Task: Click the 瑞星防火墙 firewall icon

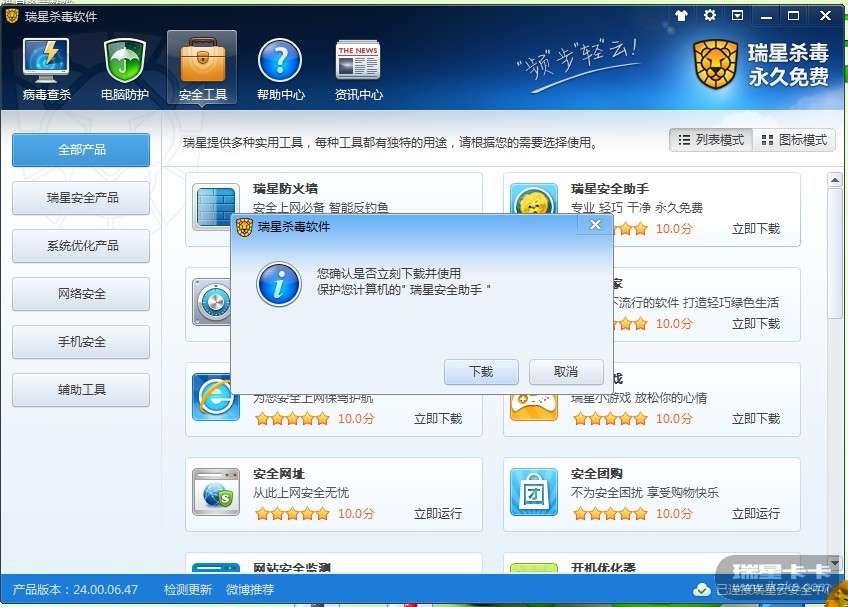Action: 216,207
